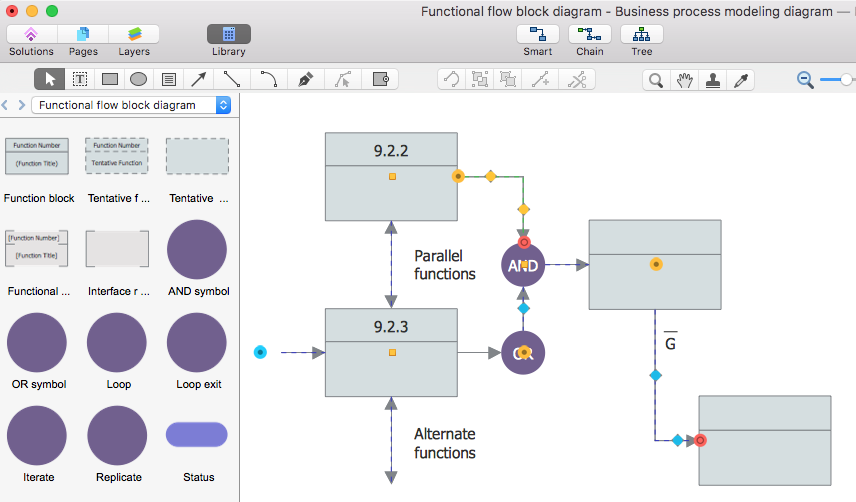Image resolution: width=856 pixels, height=502 pixels.
Task: Go to previous library with left chevron
Action: tap(6, 105)
